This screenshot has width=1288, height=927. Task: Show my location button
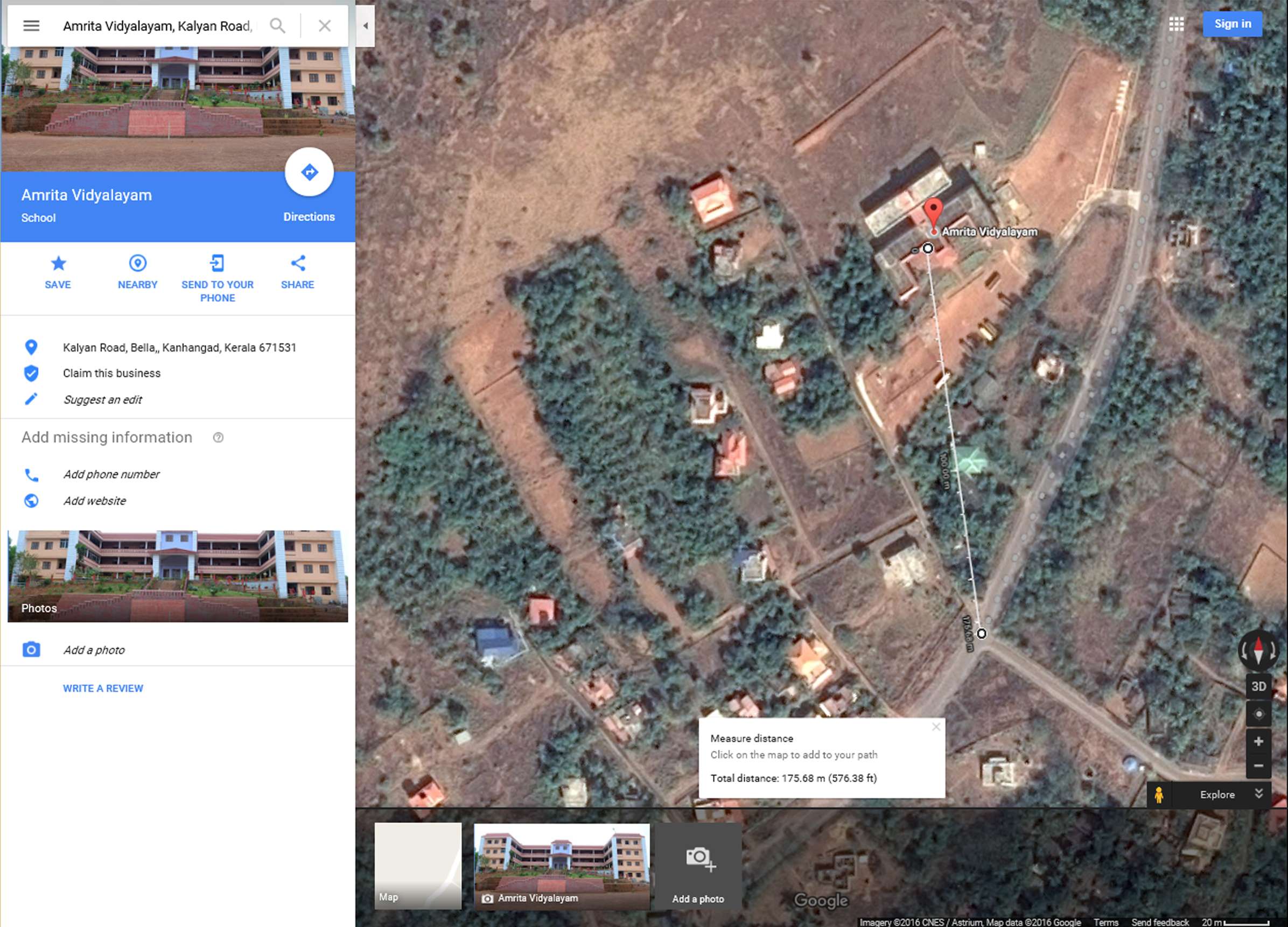tap(1258, 714)
